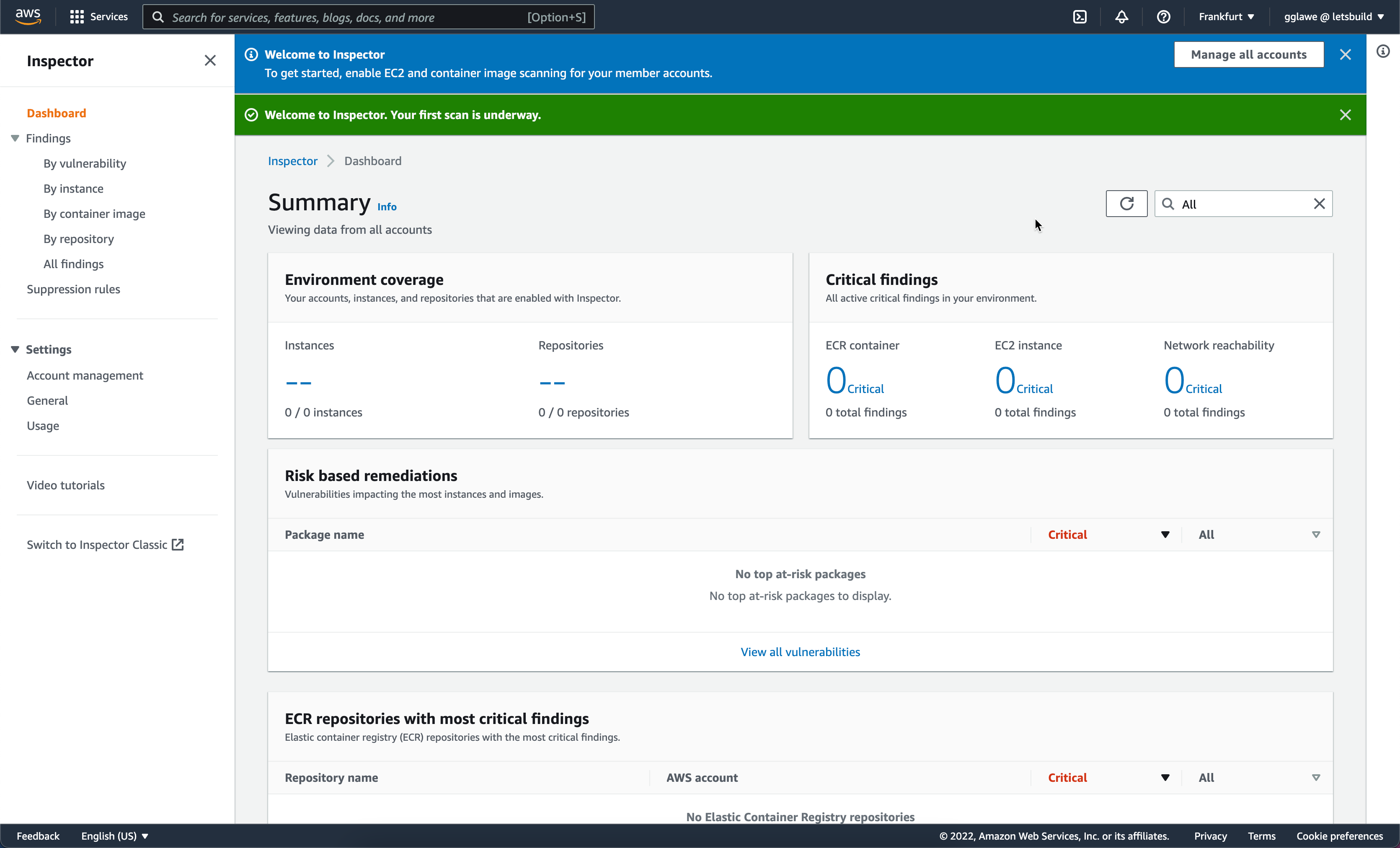Click Network reachability 0 Critical count
1400x848 pixels.
click(x=1193, y=380)
